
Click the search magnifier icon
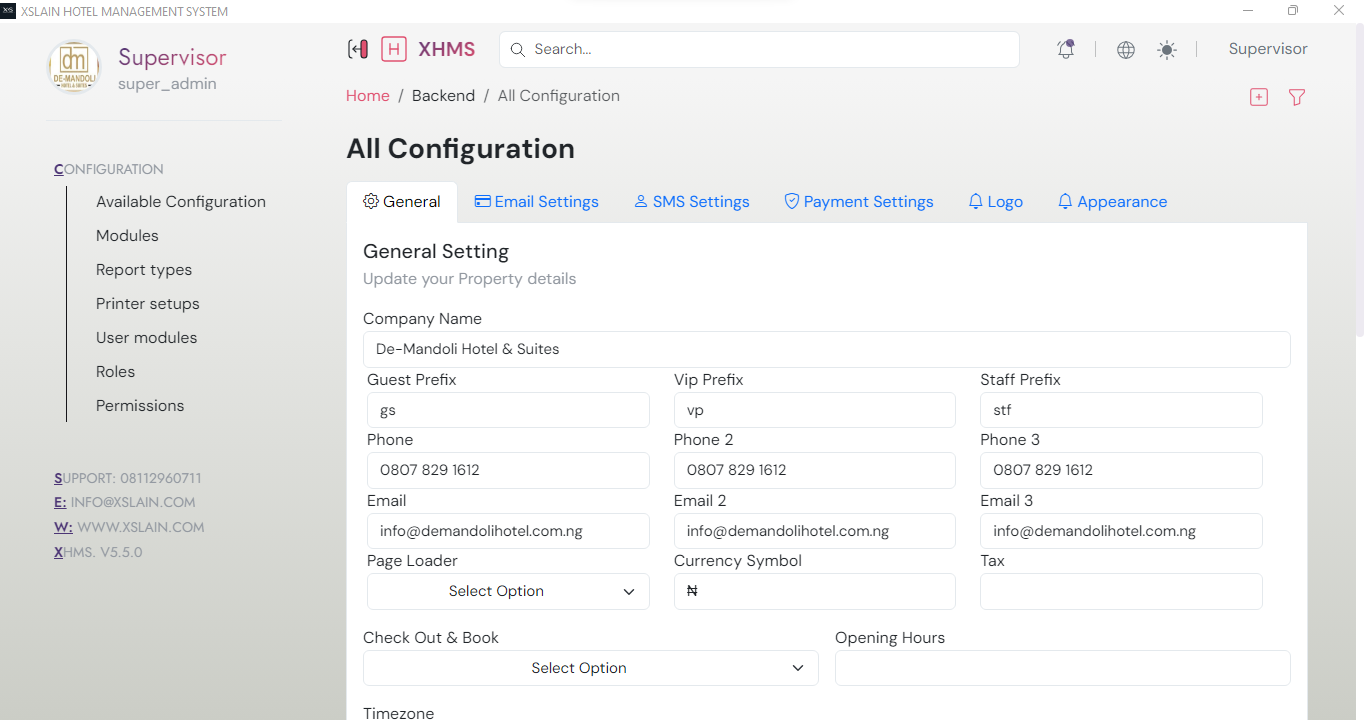[518, 49]
